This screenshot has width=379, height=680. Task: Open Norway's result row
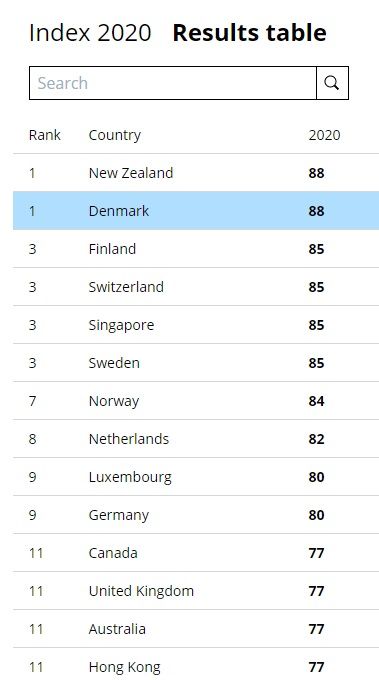point(196,401)
